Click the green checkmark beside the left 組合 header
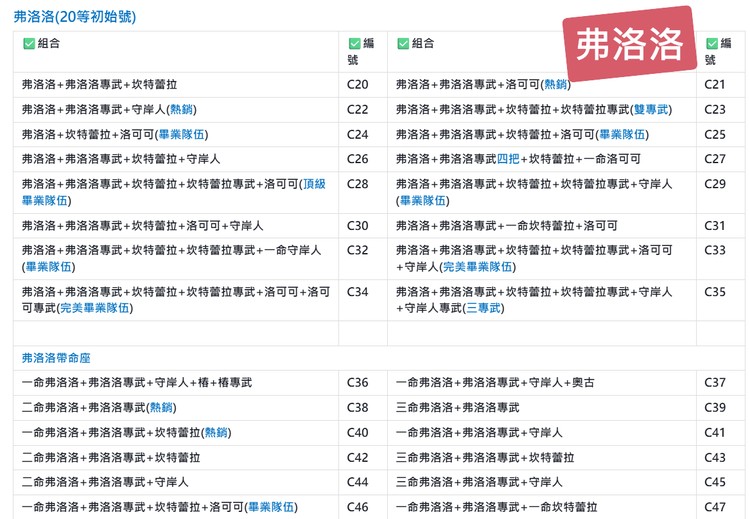 (x=28, y=44)
